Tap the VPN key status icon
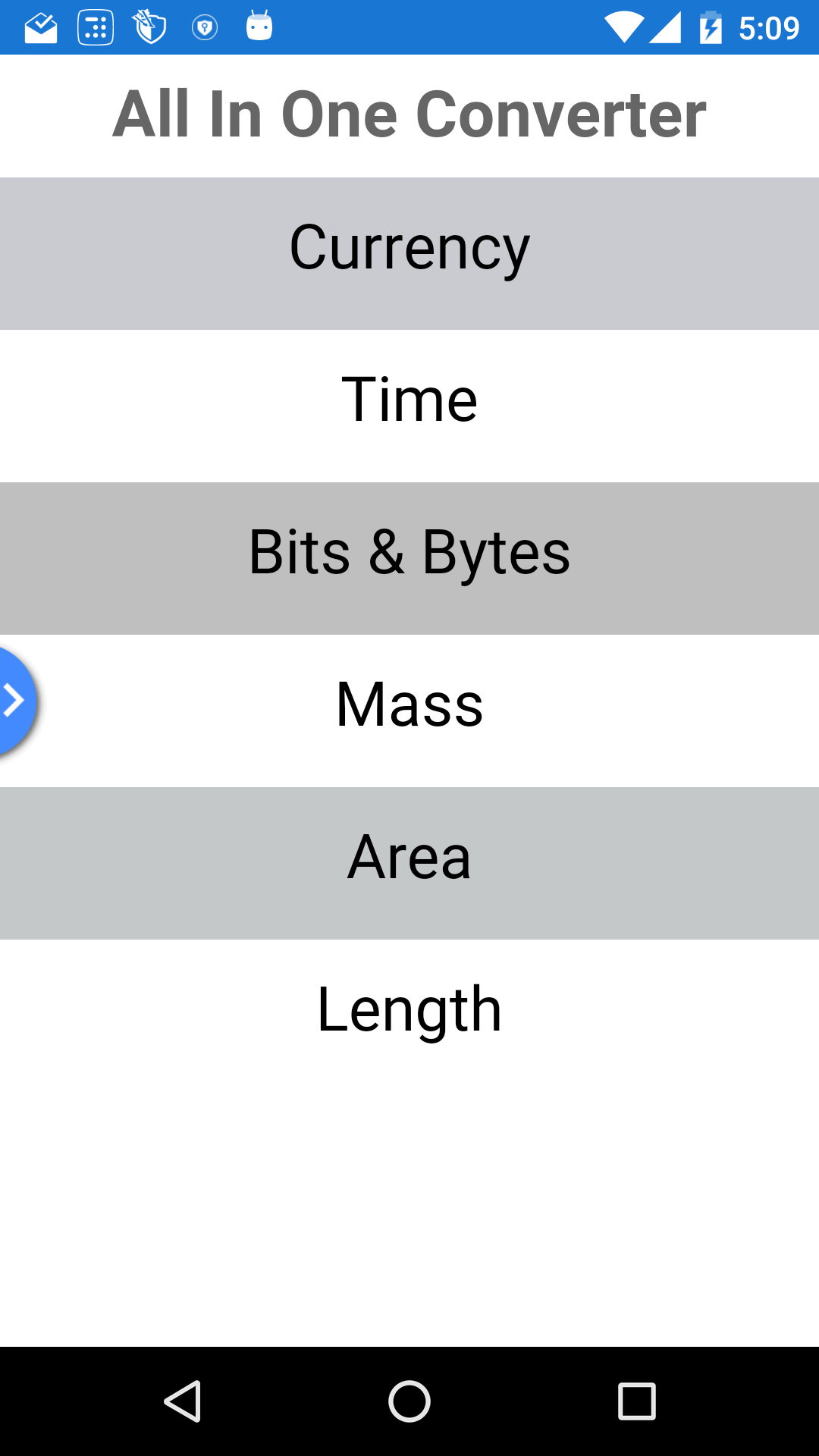Image resolution: width=819 pixels, height=1456 pixels. click(x=205, y=27)
